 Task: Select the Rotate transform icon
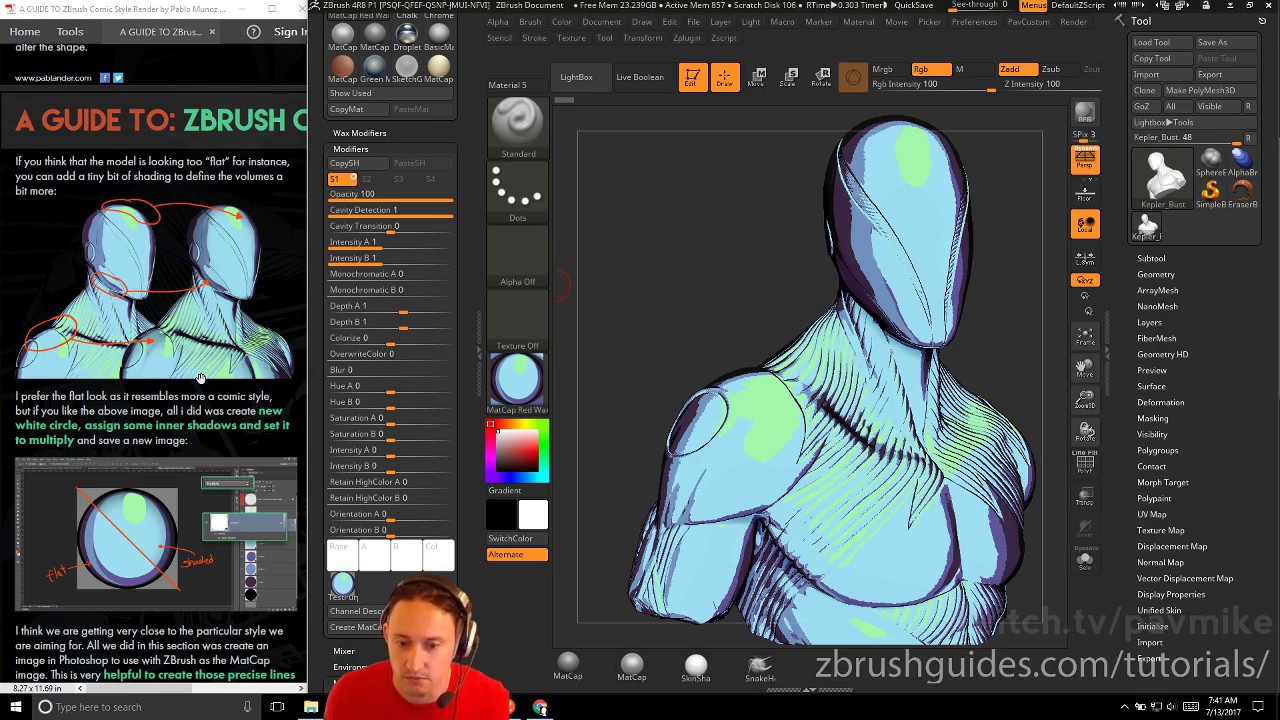tap(821, 78)
